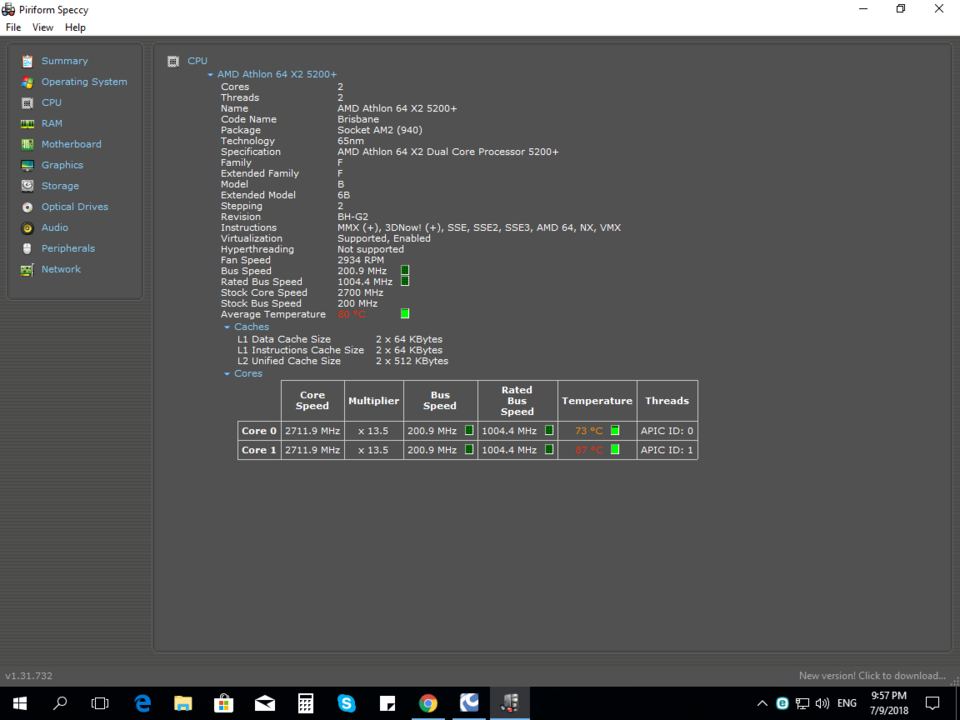Go to the Optical Drives section
960x720 pixels.
(x=75, y=207)
